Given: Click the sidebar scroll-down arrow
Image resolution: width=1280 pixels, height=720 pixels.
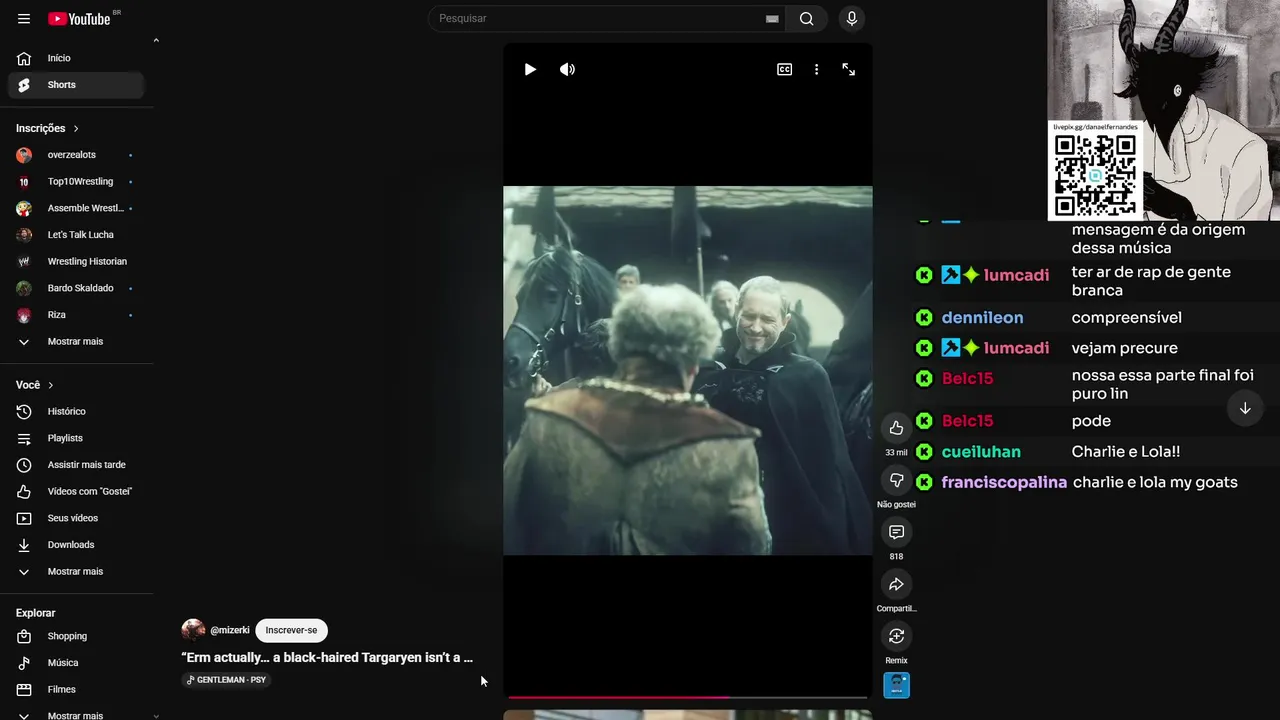Looking at the screenshot, I should click(x=156, y=715).
